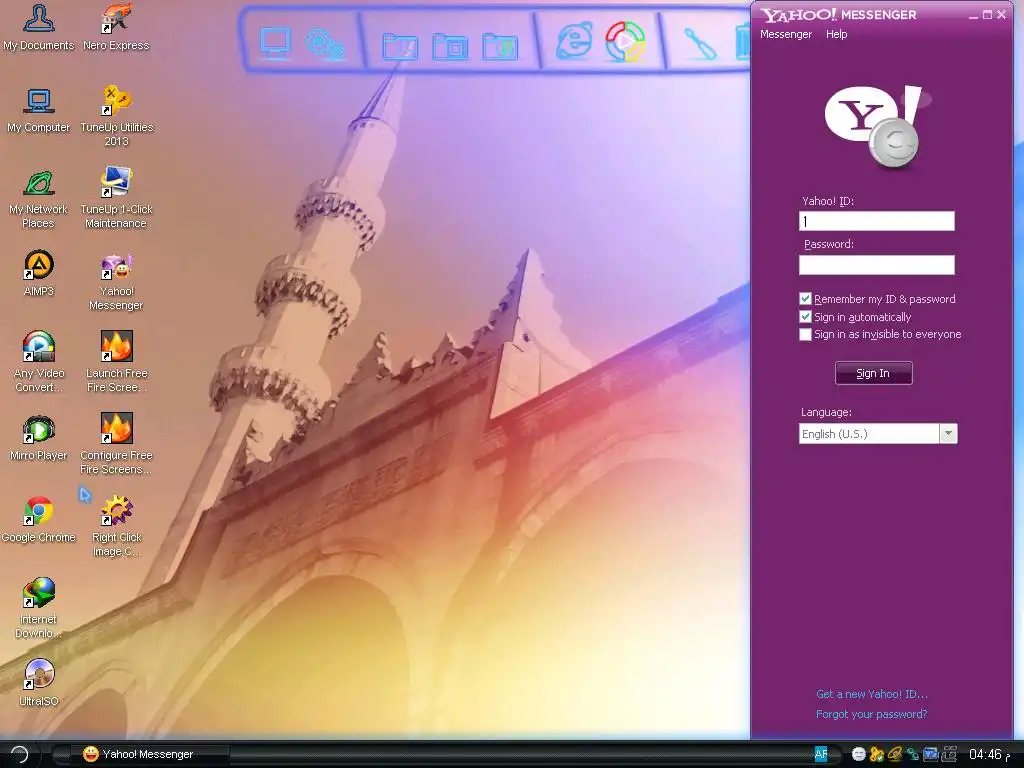Open Miro Player shortcut

(39, 438)
